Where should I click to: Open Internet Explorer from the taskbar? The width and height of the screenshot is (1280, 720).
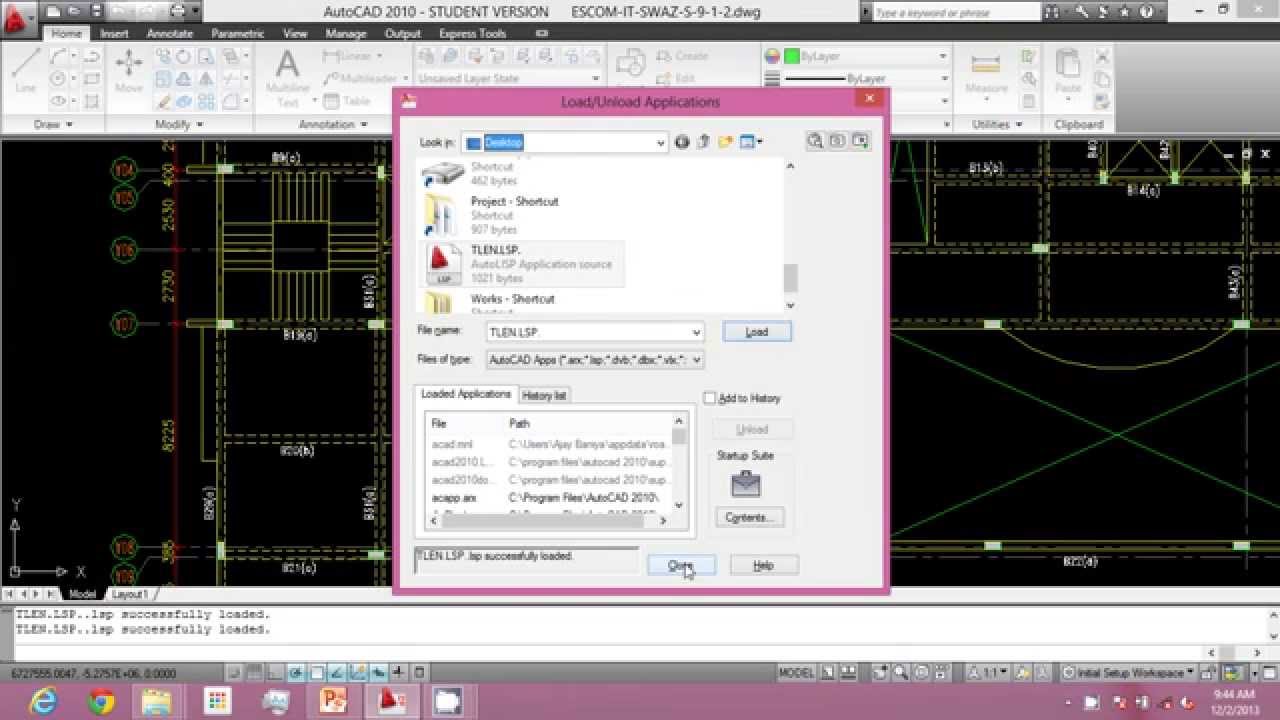point(43,701)
